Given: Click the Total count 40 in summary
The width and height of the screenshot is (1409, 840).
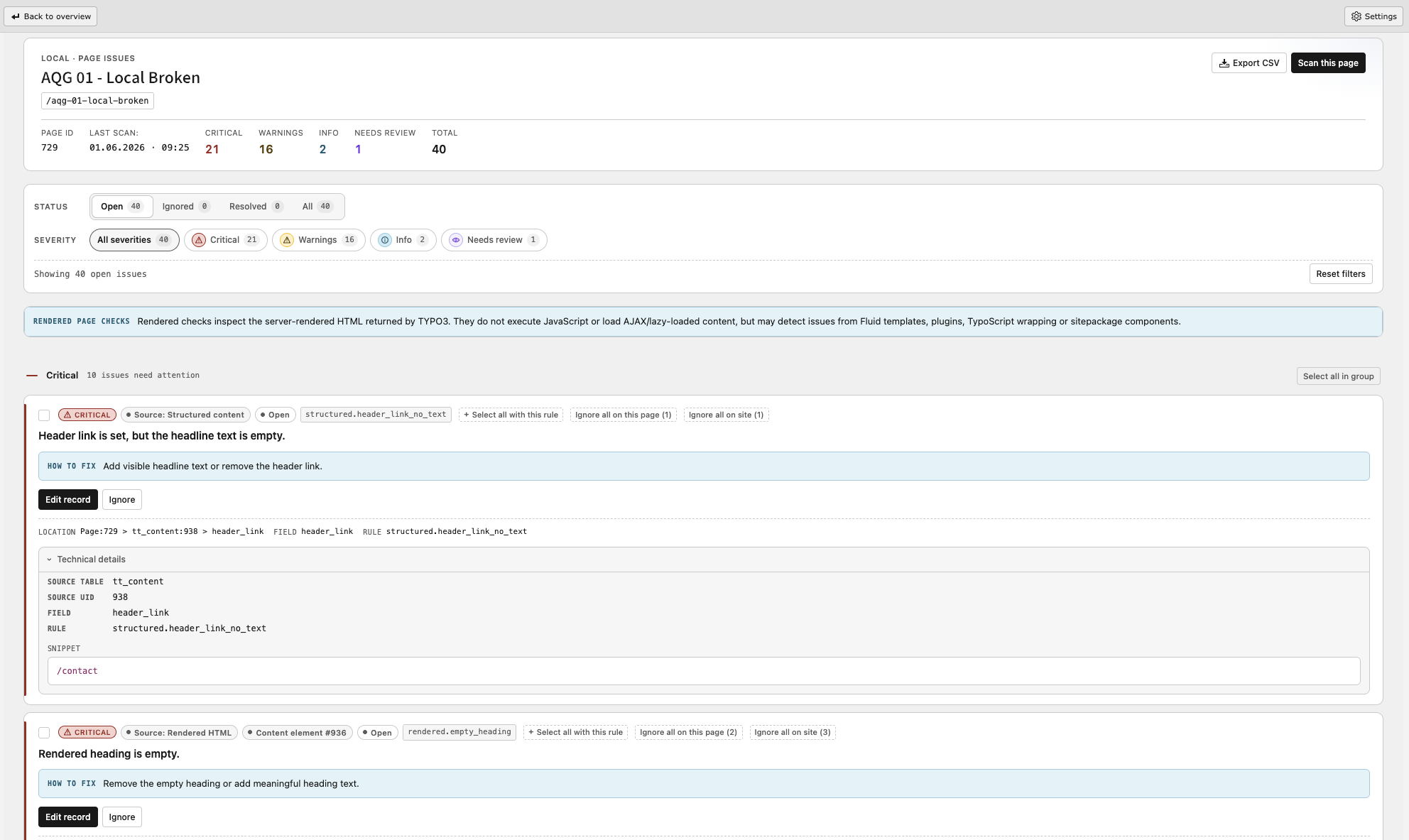Looking at the screenshot, I should [x=439, y=149].
